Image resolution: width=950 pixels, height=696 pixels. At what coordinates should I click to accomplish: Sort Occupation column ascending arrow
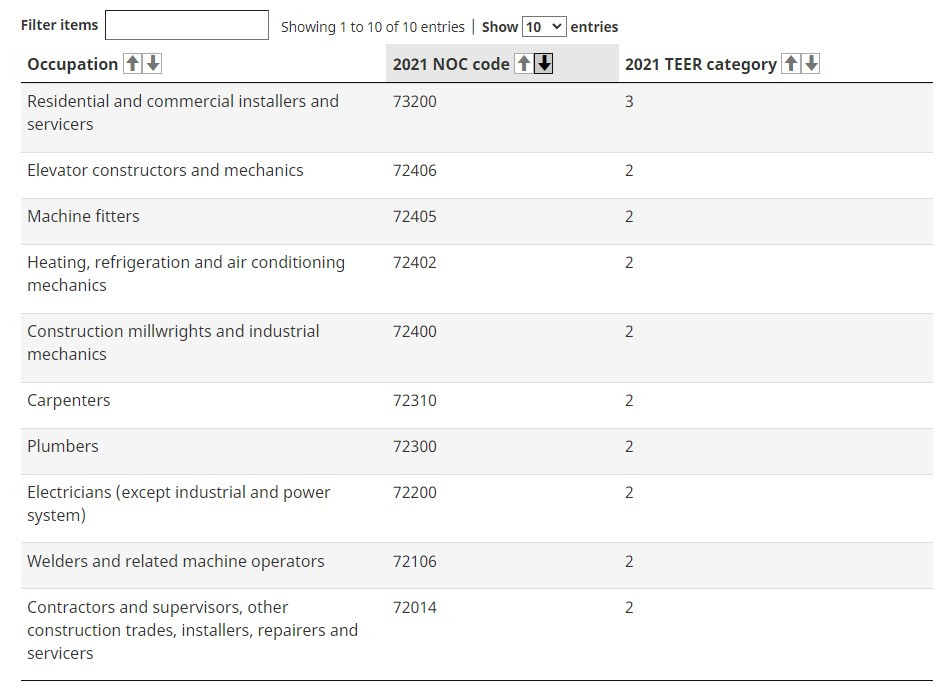point(132,64)
